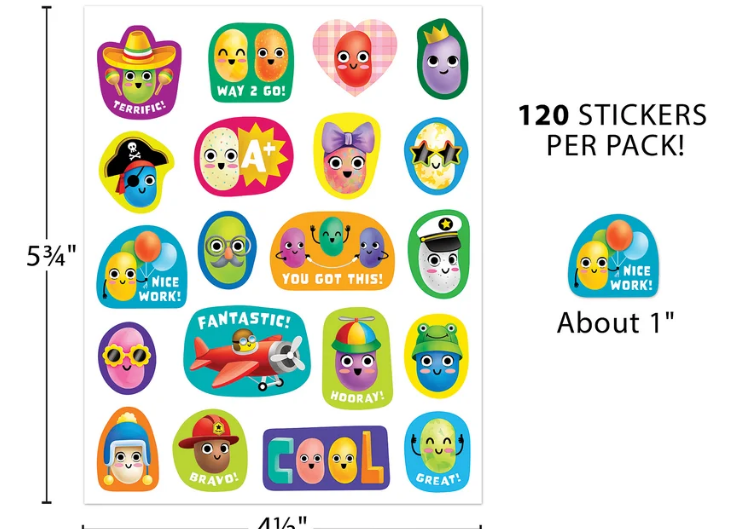Screen dimensions: 741x529
Task: Click the pink bean with flower sunglasses
Action: click(x=127, y=358)
